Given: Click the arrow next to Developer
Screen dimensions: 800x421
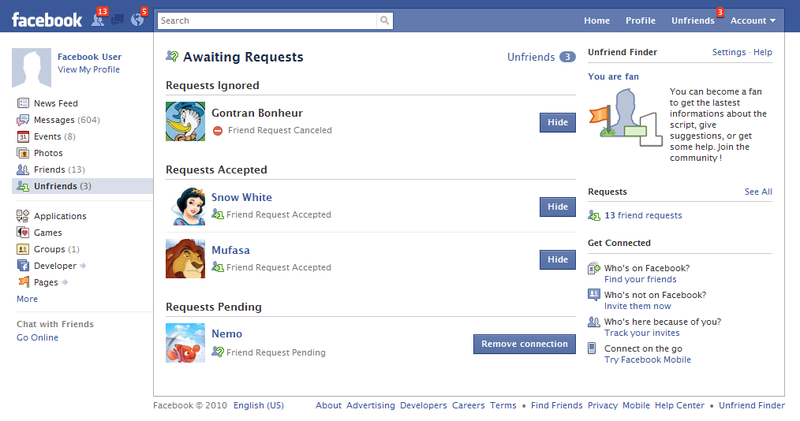Looking at the screenshot, I should (x=83, y=266).
